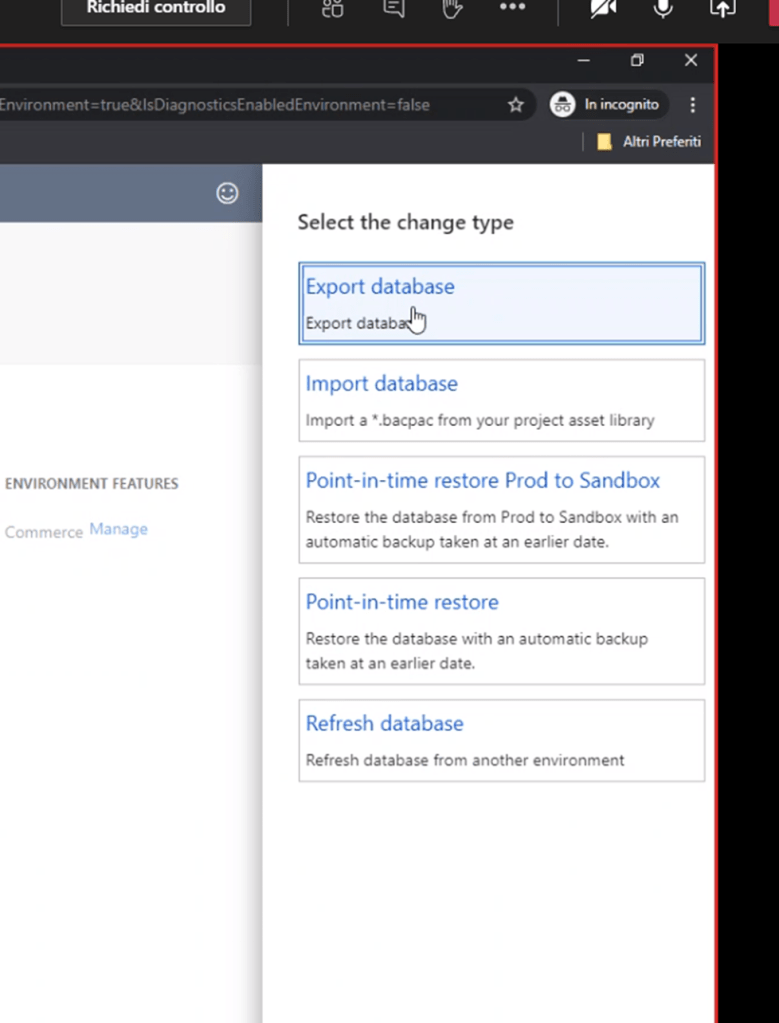Select Export database change type
The height and width of the screenshot is (1023, 779).
click(x=501, y=303)
